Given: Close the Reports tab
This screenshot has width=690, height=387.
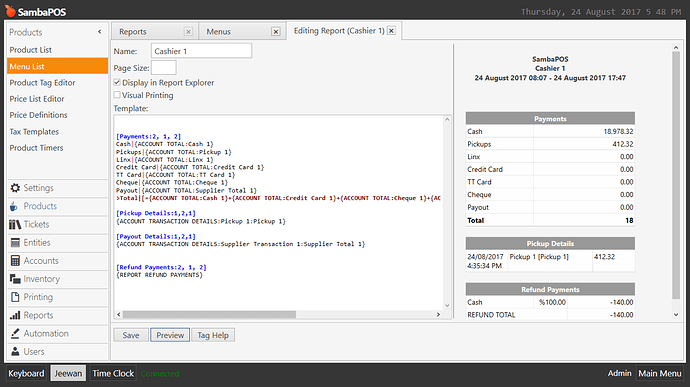Looking at the screenshot, I should pyautogui.click(x=188, y=32).
